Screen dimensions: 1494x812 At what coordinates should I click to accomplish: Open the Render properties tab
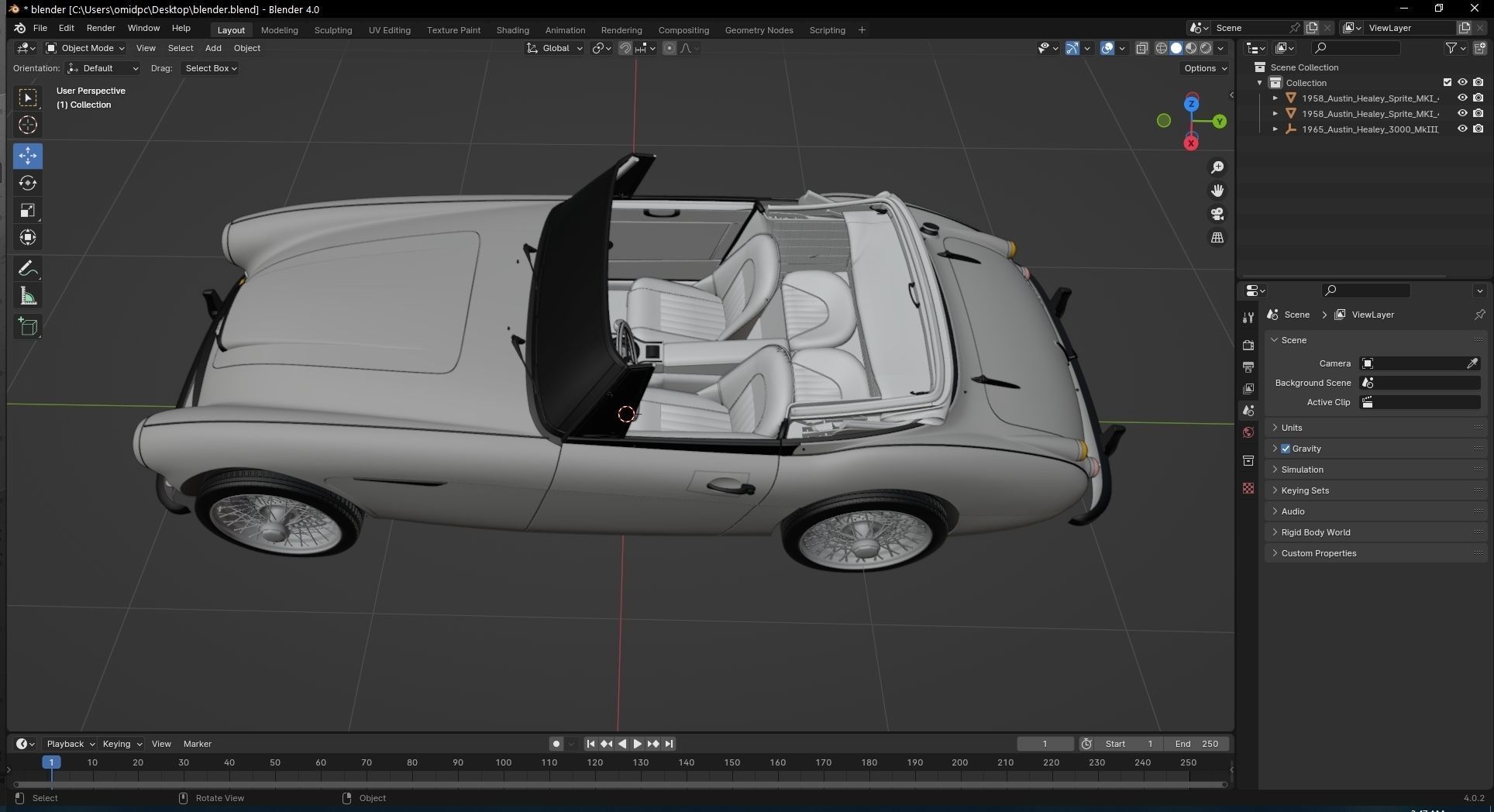click(x=1248, y=345)
